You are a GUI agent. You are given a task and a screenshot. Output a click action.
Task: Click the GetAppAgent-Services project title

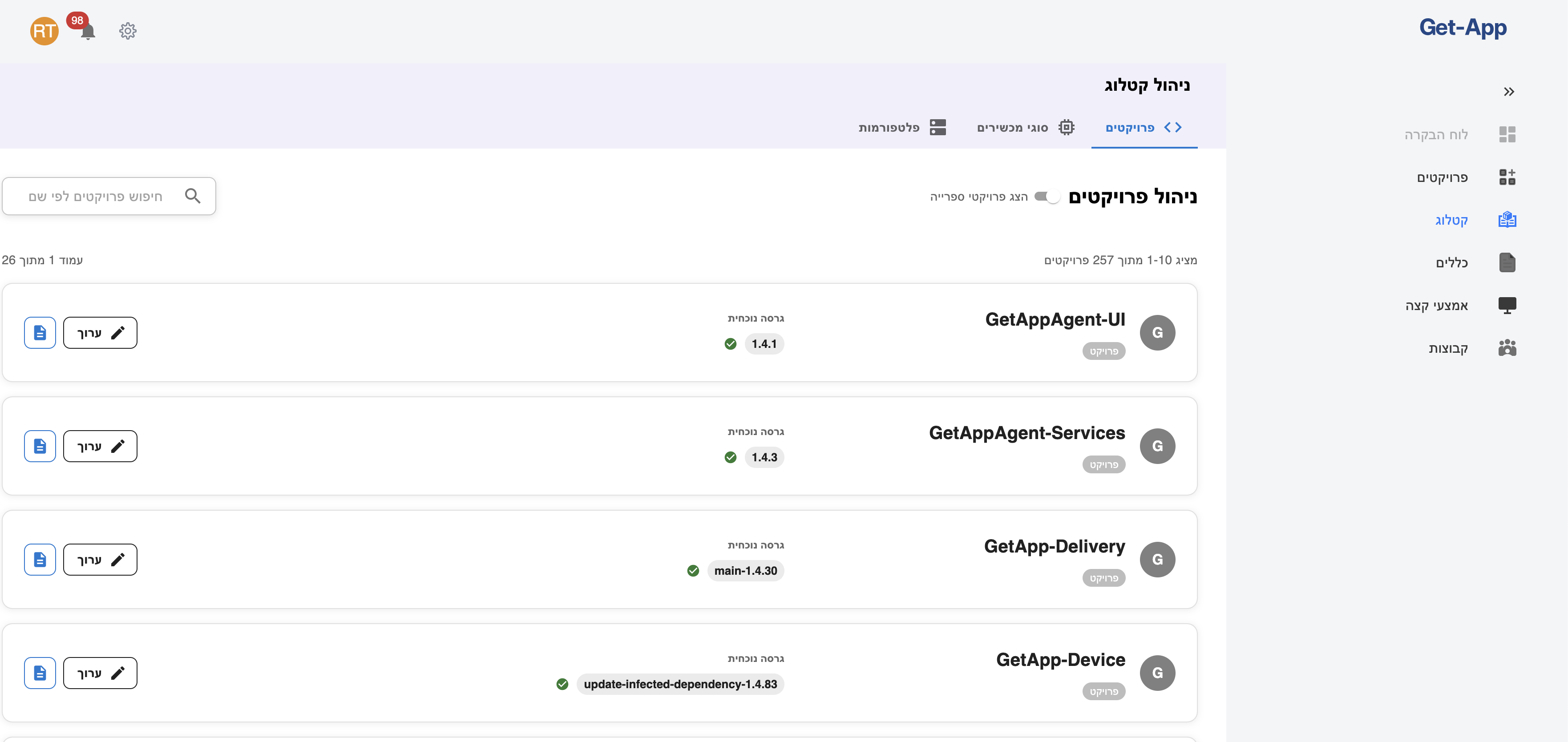(x=1027, y=433)
